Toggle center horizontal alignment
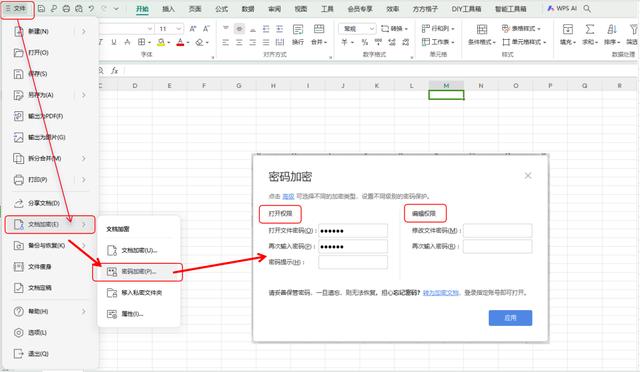The height and width of the screenshot is (372, 640). [239, 42]
